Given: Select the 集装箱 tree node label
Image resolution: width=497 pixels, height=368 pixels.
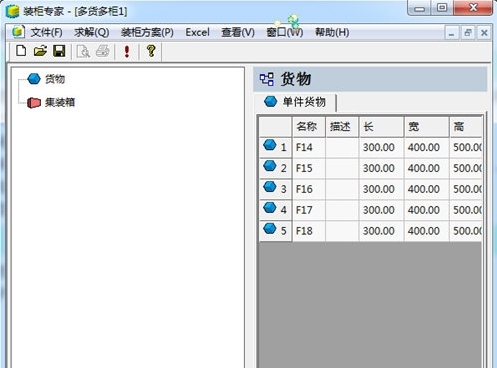Looking at the screenshot, I should click(x=60, y=102).
